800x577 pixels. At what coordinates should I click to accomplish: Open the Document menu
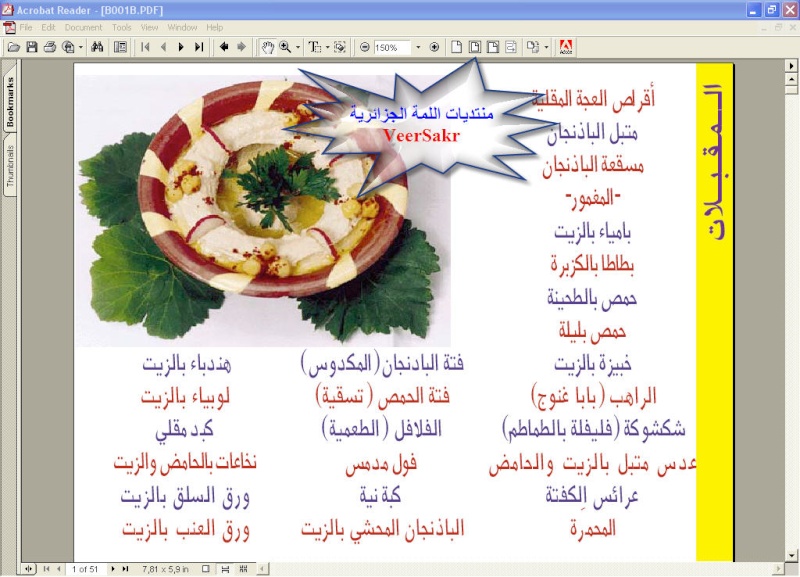[84, 27]
